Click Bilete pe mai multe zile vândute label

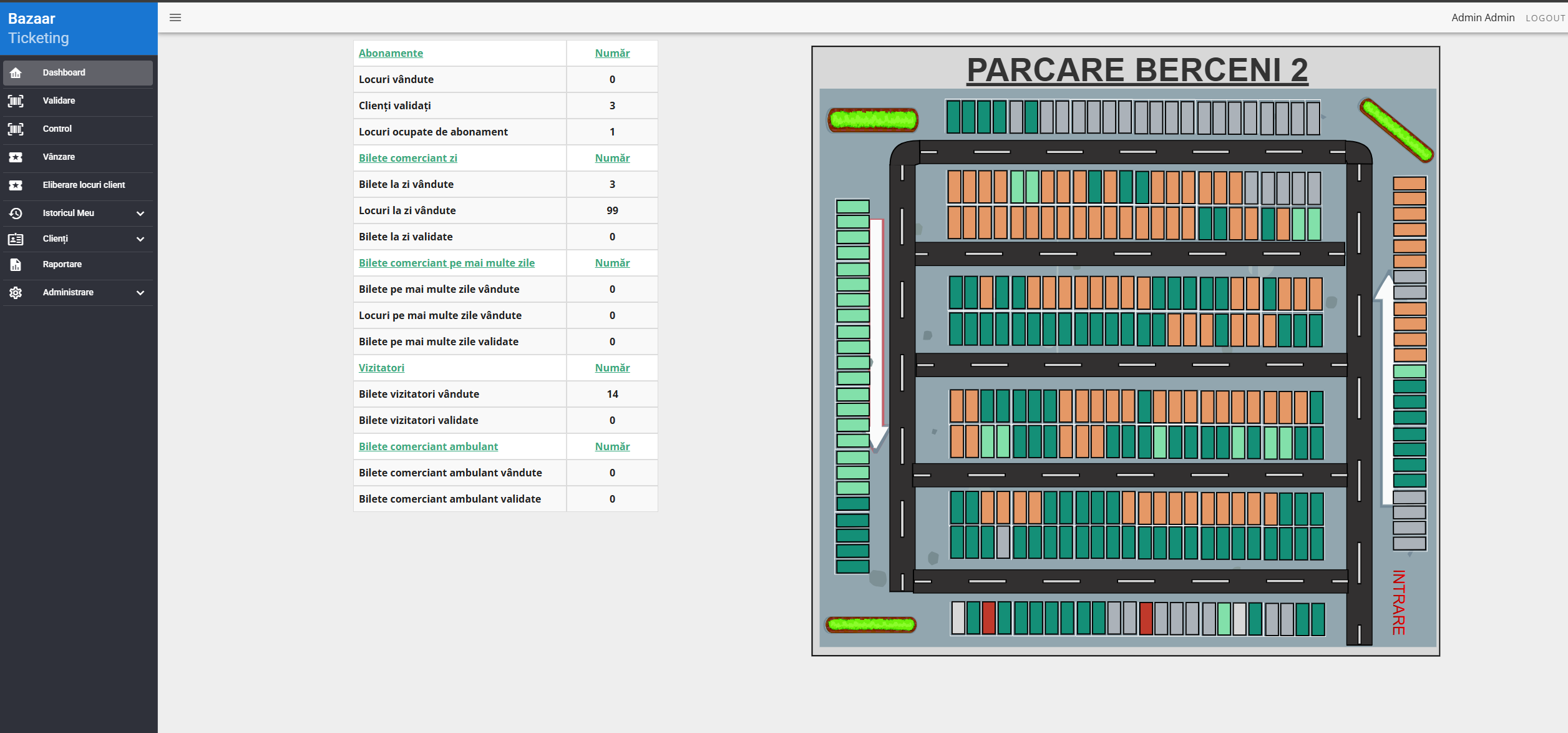439,289
